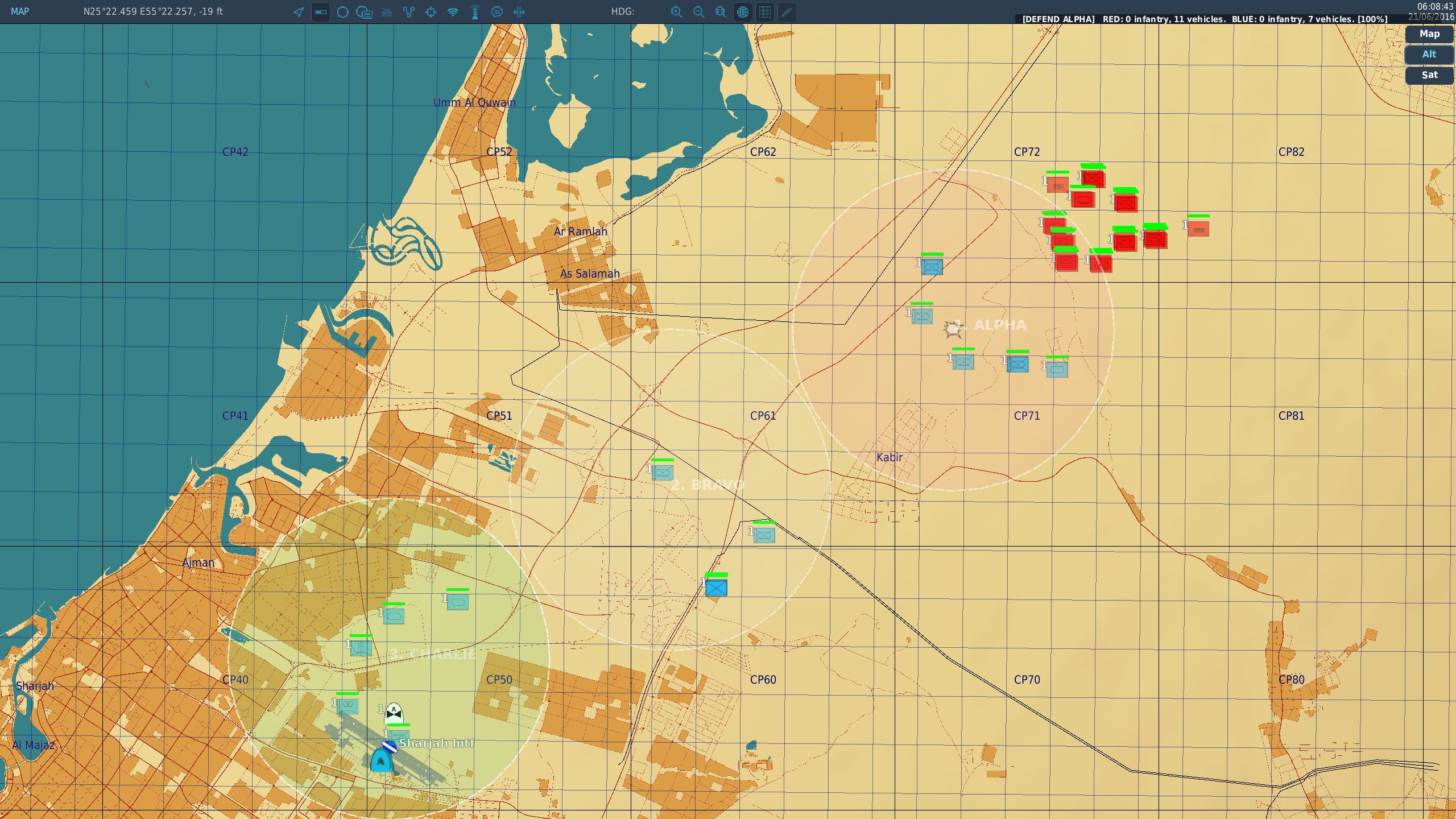The height and width of the screenshot is (819, 1456).
Task: Click the wifi signal icon in toolbar
Action: 453,12
